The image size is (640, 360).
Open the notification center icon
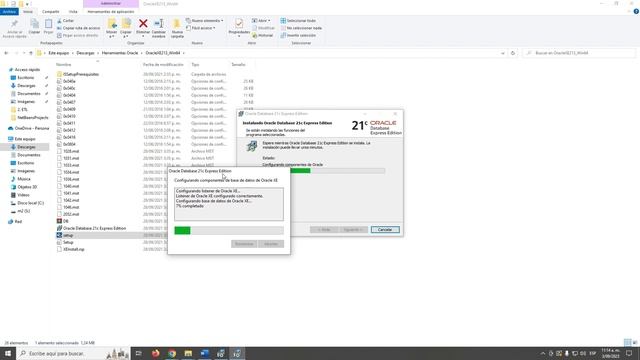pos(629,353)
